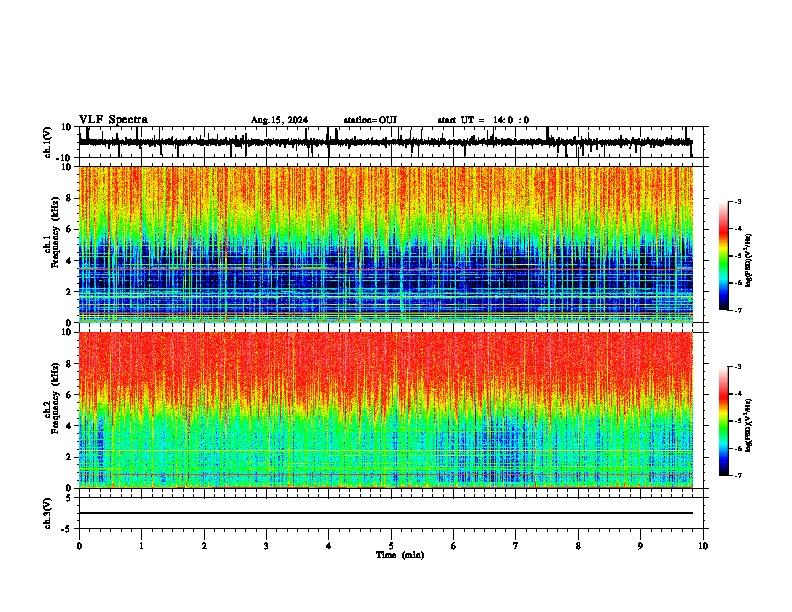Viewport: 792px width, 612px height.
Task: Click the ch.1 log(PSD) color bar
Action: point(724,256)
